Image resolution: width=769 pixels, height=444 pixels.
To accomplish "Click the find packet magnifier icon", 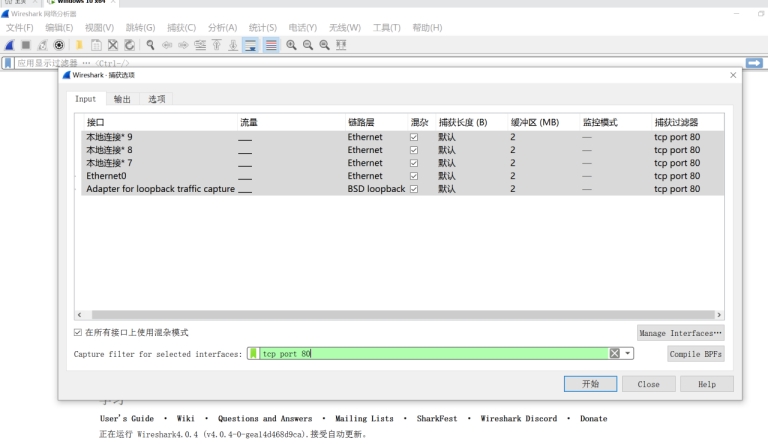I will coord(150,45).
